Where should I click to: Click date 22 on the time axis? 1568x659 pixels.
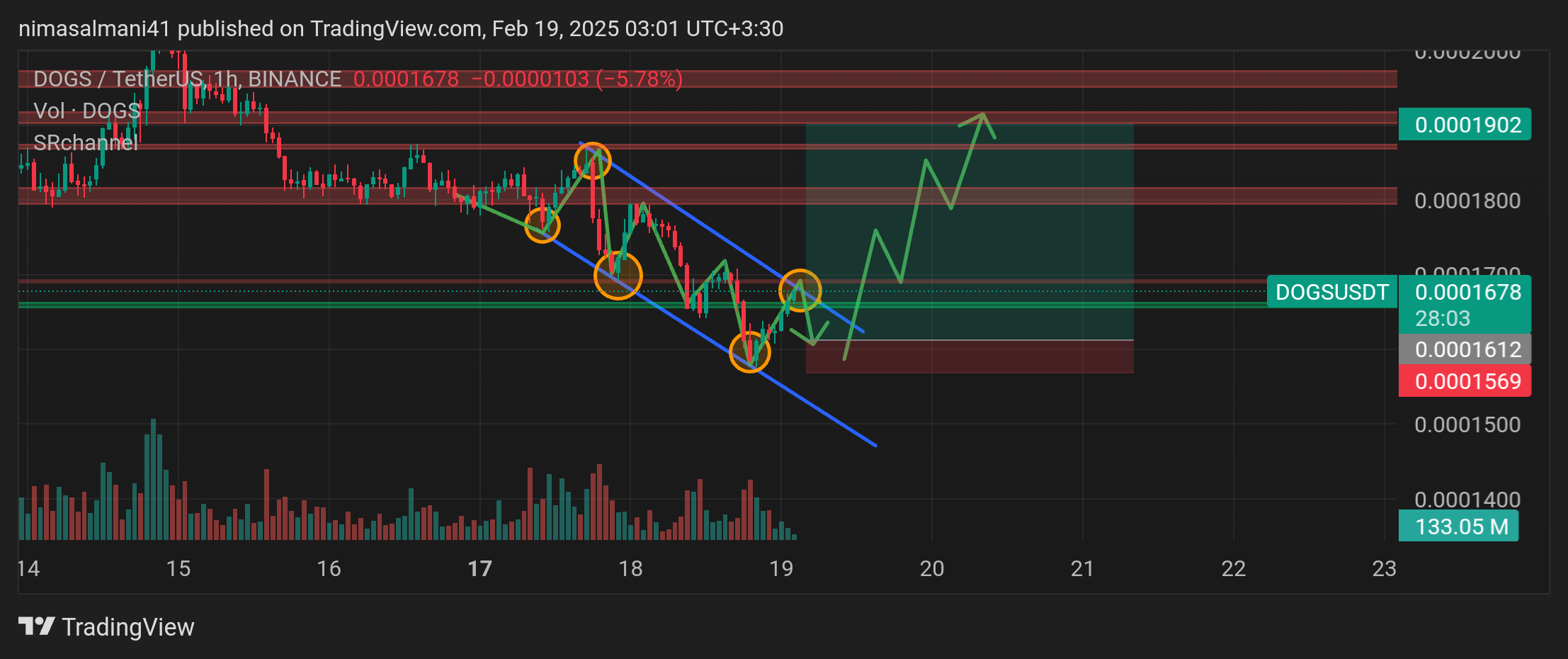tap(1233, 568)
